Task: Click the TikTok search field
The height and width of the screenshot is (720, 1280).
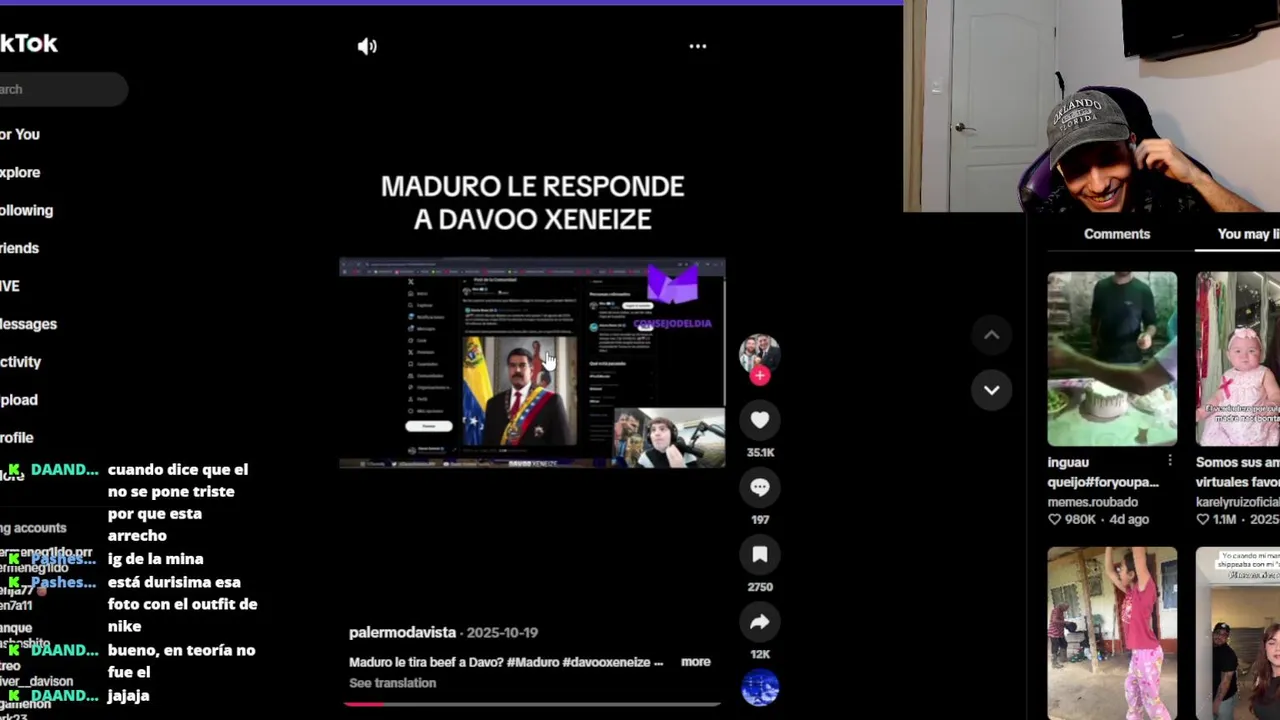Action: pyautogui.click(x=63, y=89)
